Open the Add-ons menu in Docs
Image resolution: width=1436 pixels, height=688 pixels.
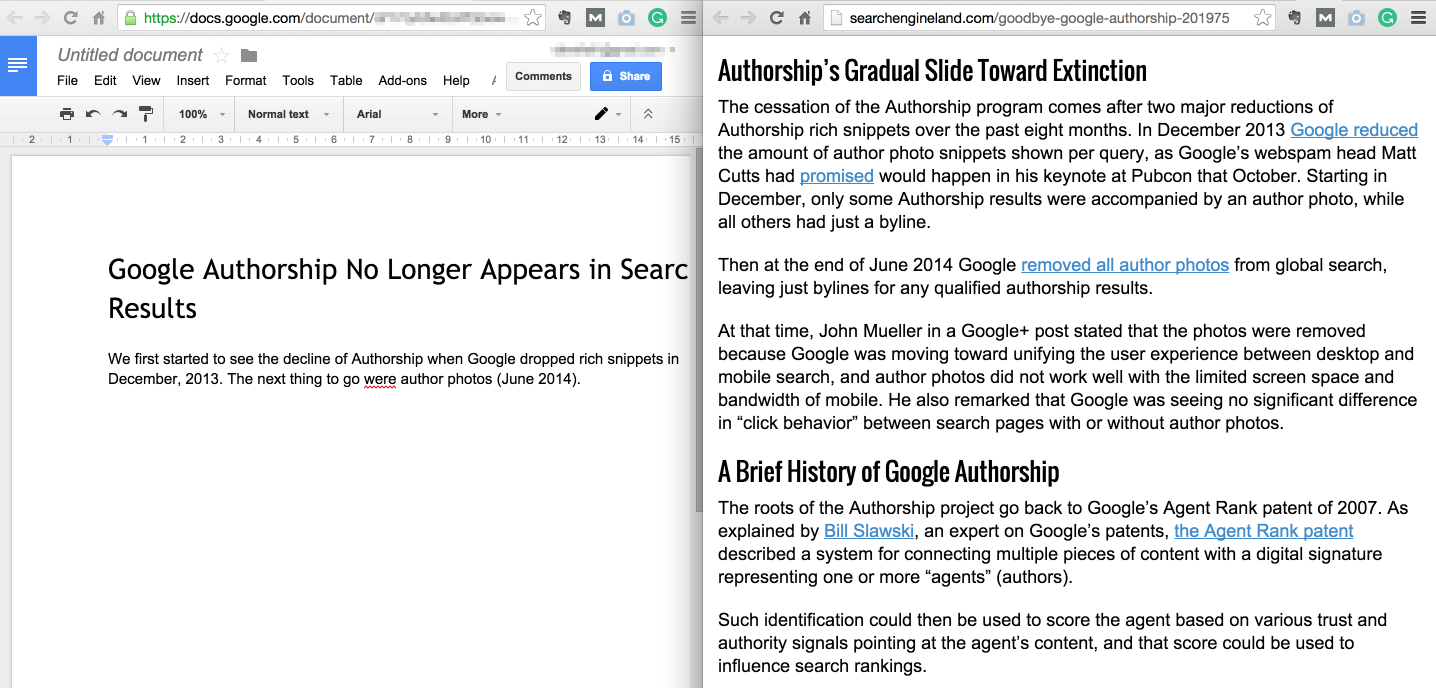tap(402, 80)
